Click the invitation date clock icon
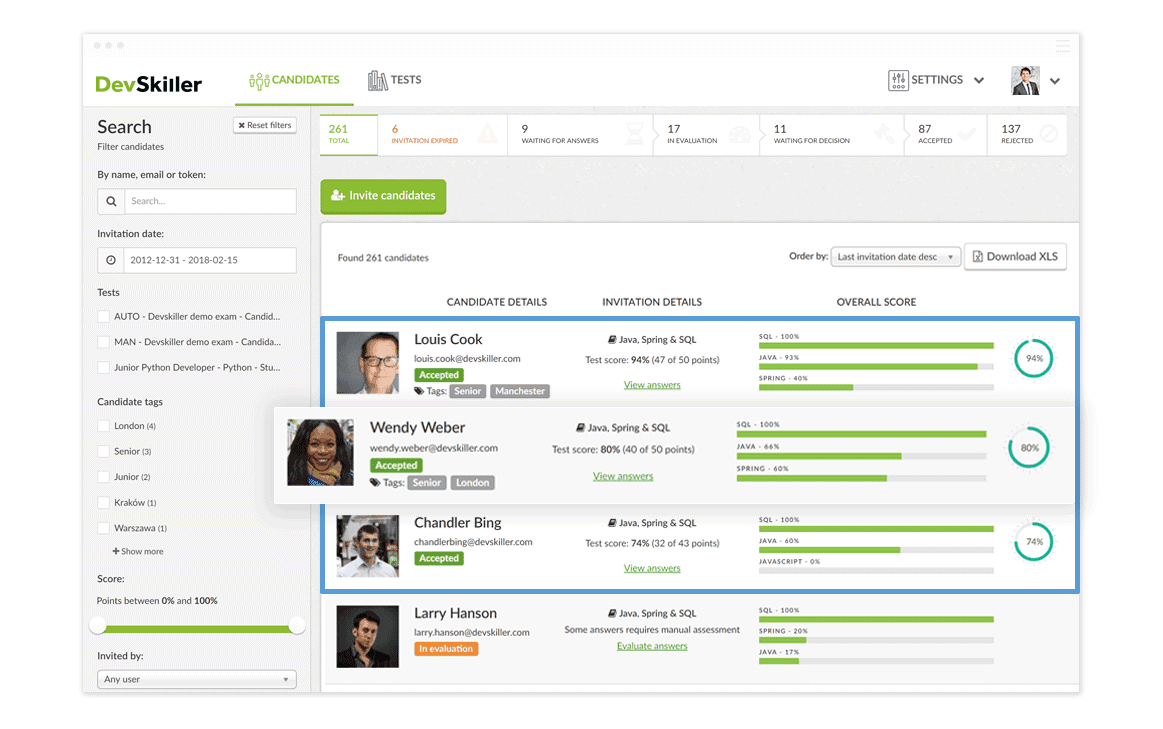This screenshot has height=729, width=1163. click(x=111, y=260)
